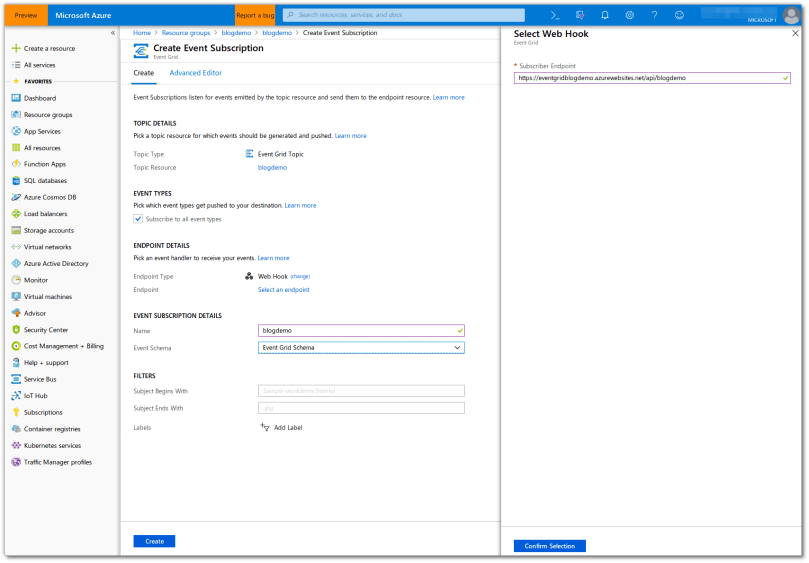
Task: Click Add Label icon in filters
Action: [x=265, y=427]
